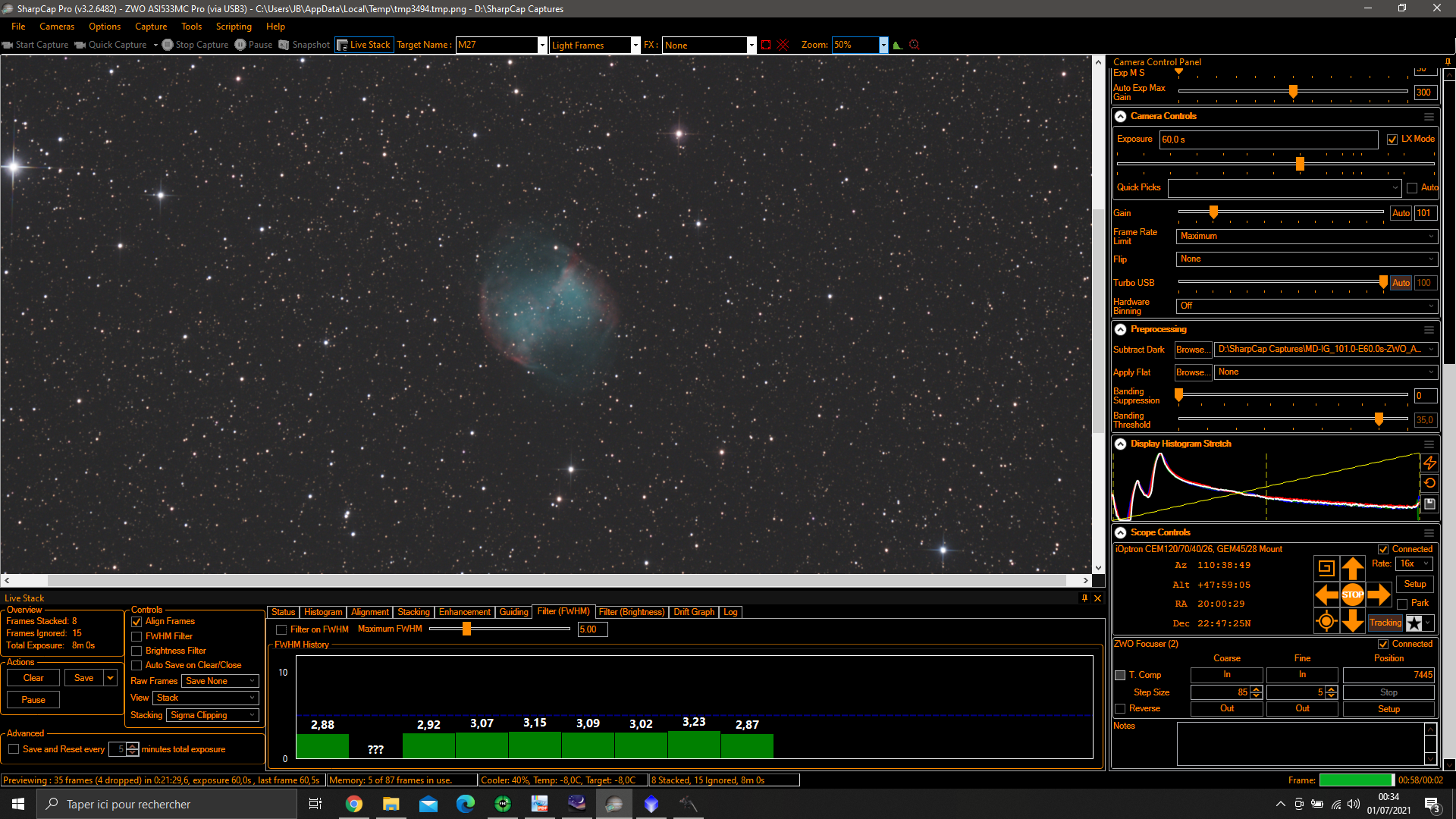This screenshot has height=819, width=1456.
Task: Click the spiral search icon in Scope Controls
Action: [x=1326, y=568]
